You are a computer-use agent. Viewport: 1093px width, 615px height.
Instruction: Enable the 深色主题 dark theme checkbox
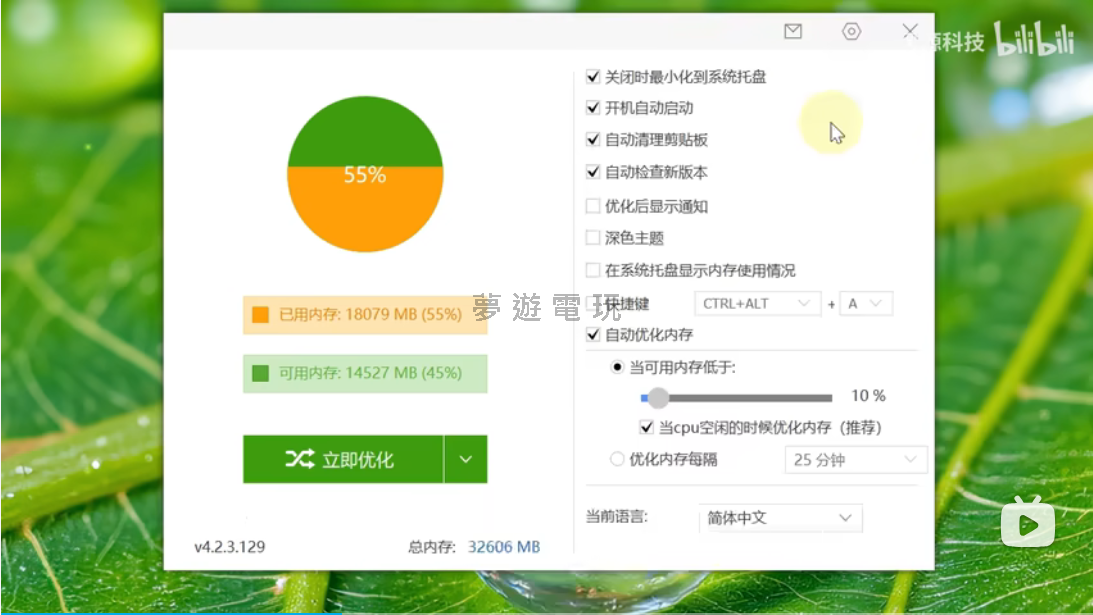[593, 238]
